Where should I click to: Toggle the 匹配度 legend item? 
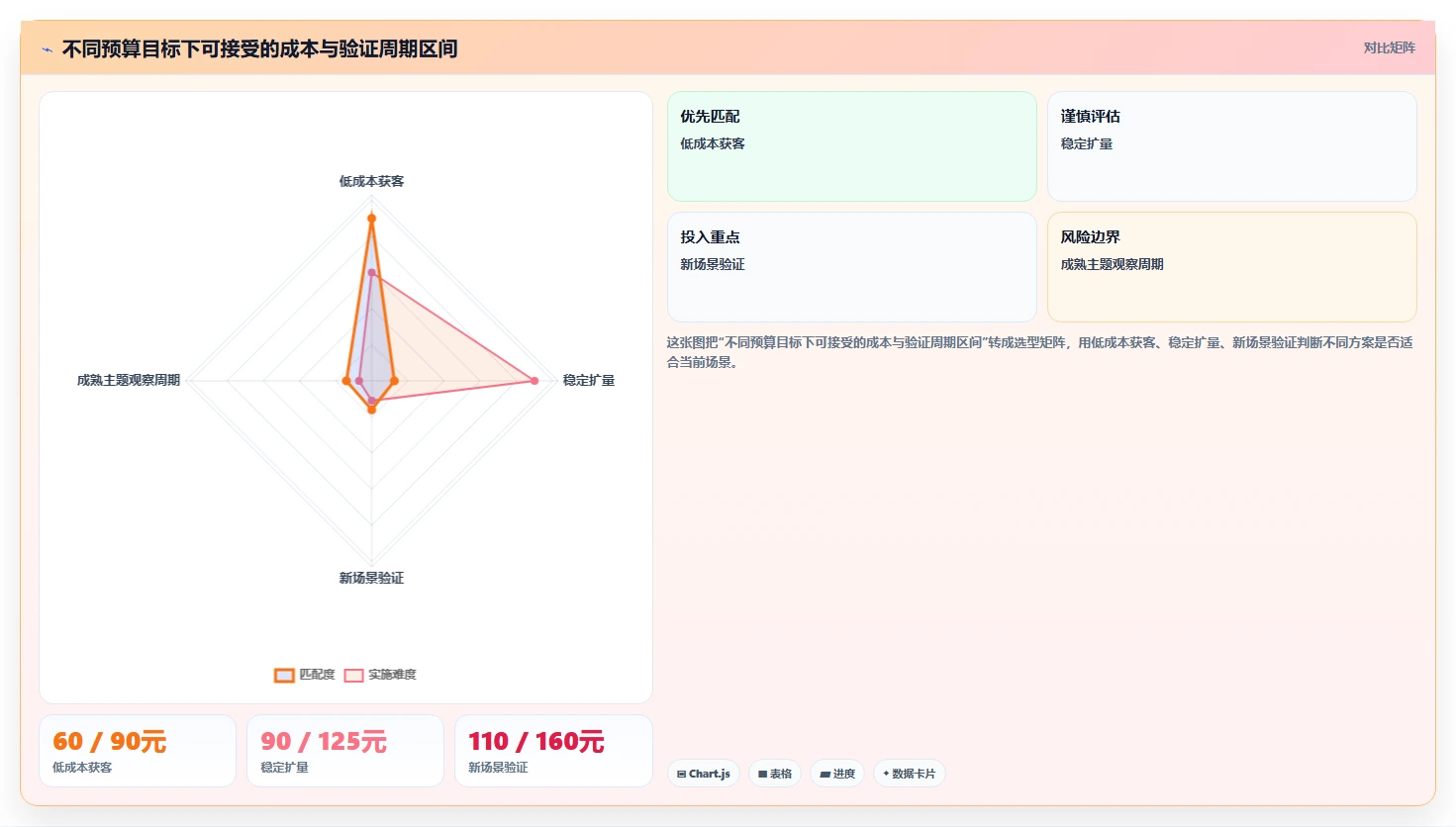coord(305,675)
